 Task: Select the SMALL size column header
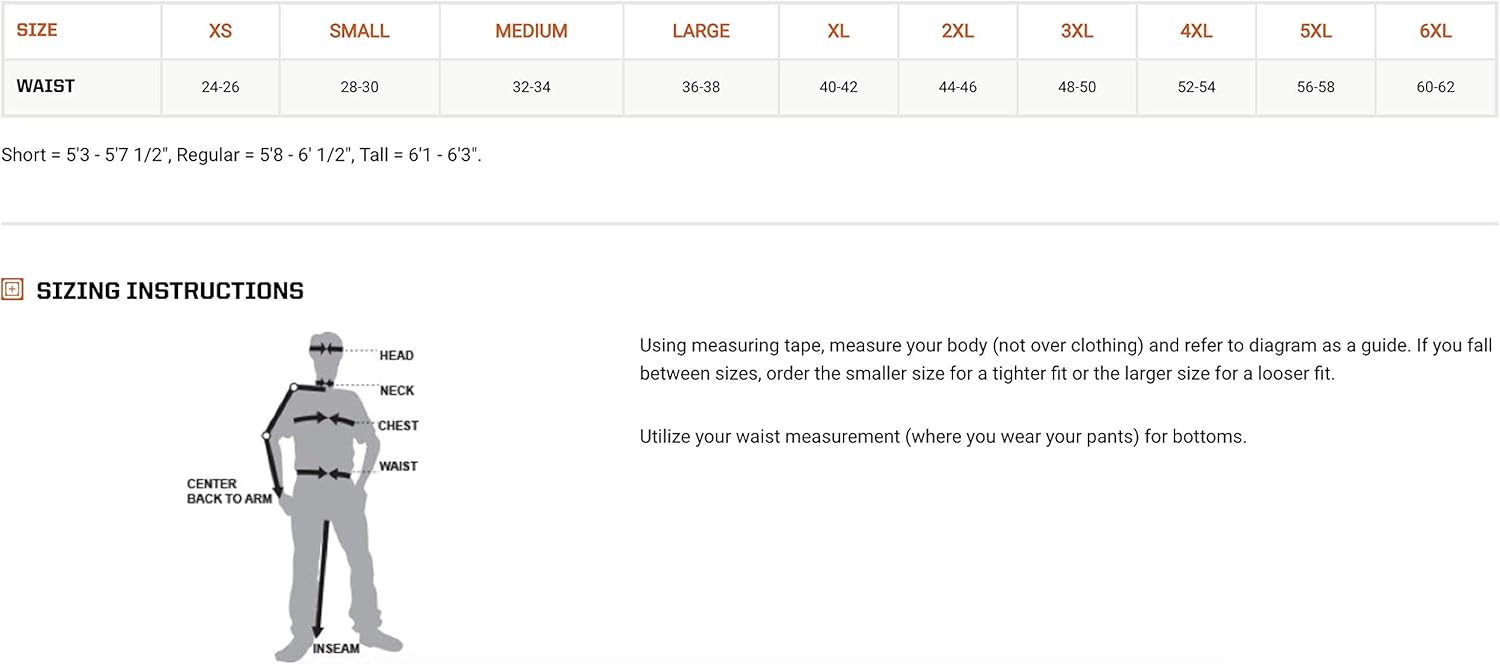coord(359,31)
